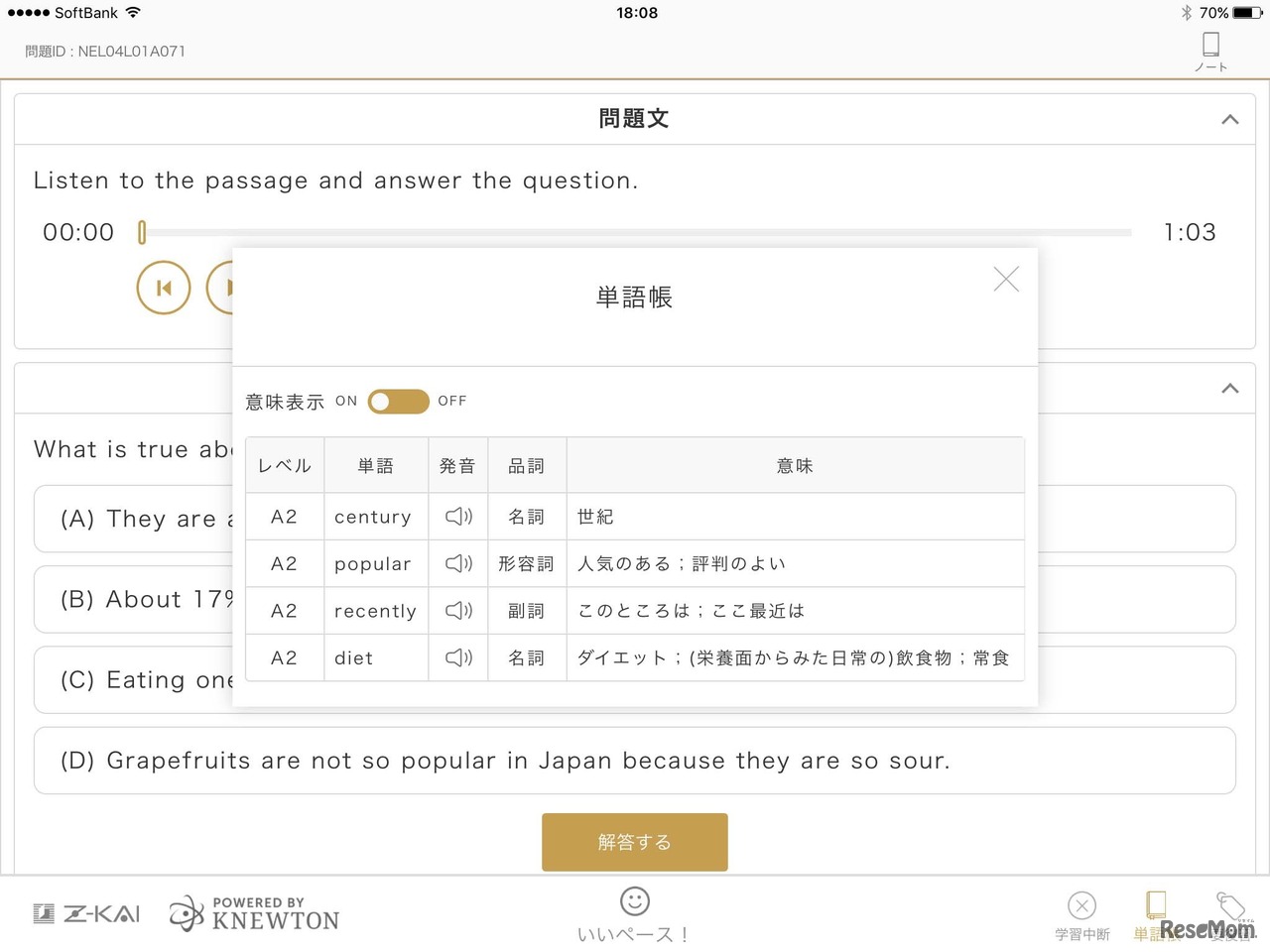The width and height of the screenshot is (1270, 952).
Task: Play the pronunciation audio for "recently"
Action: 457,611
